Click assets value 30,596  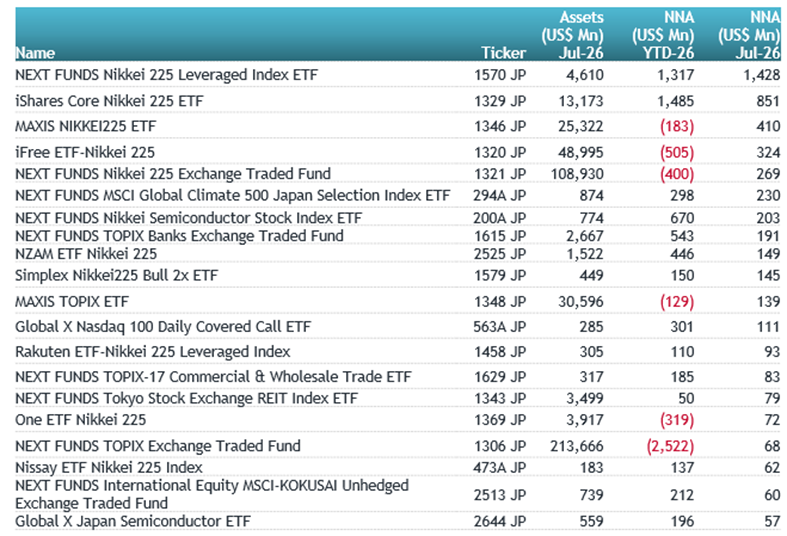581,302
